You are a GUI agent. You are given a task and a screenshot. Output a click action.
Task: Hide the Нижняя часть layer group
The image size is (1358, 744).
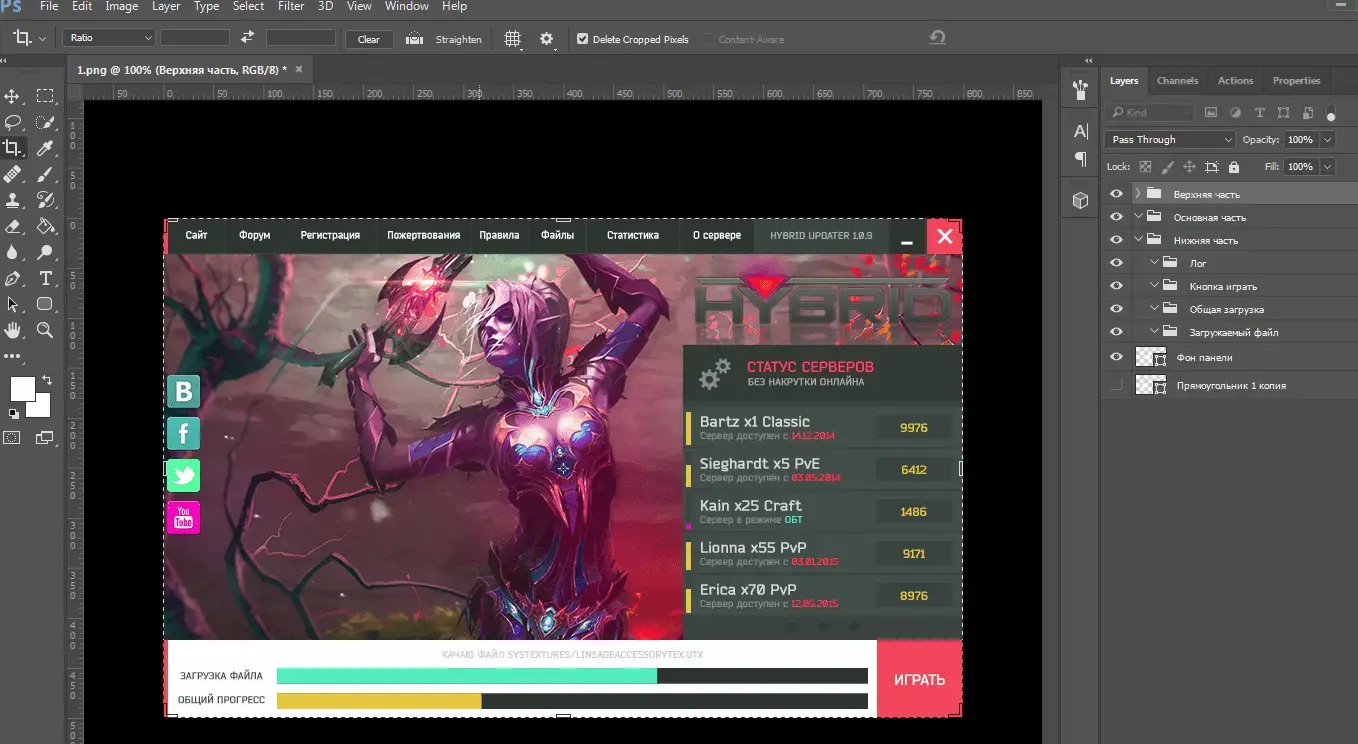(x=1117, y=240)
